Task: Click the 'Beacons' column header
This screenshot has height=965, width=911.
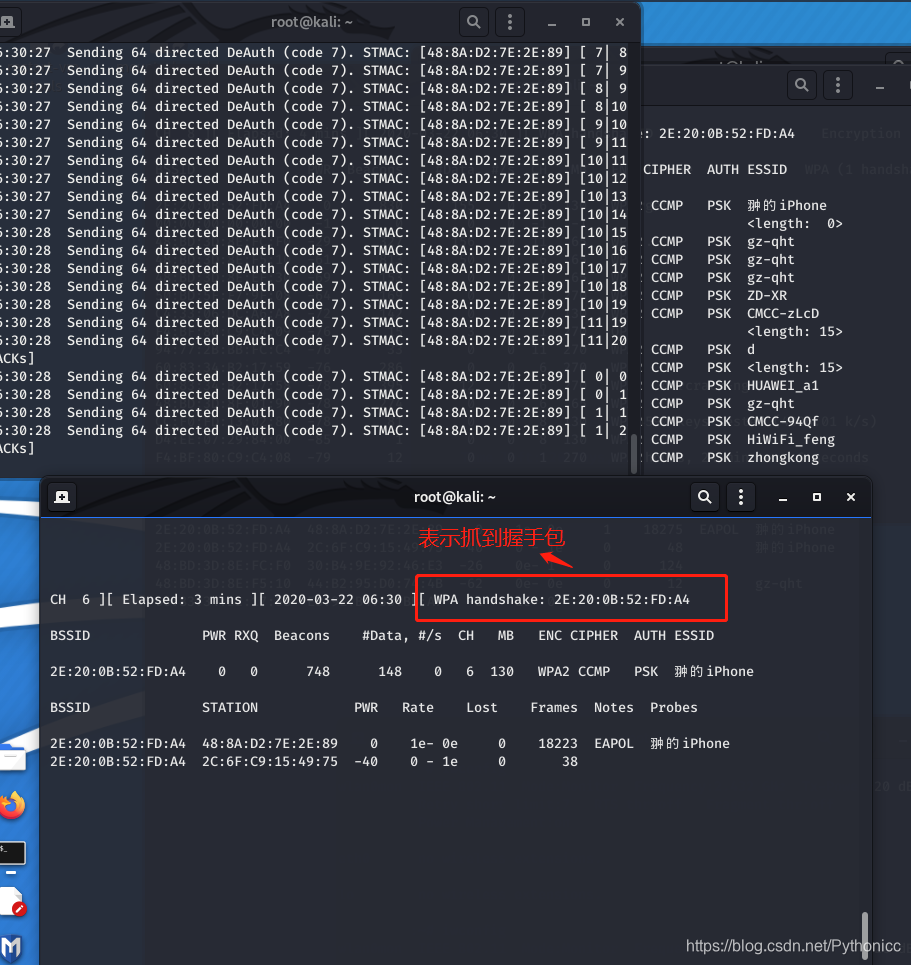Action: click(x=302, y=635)
